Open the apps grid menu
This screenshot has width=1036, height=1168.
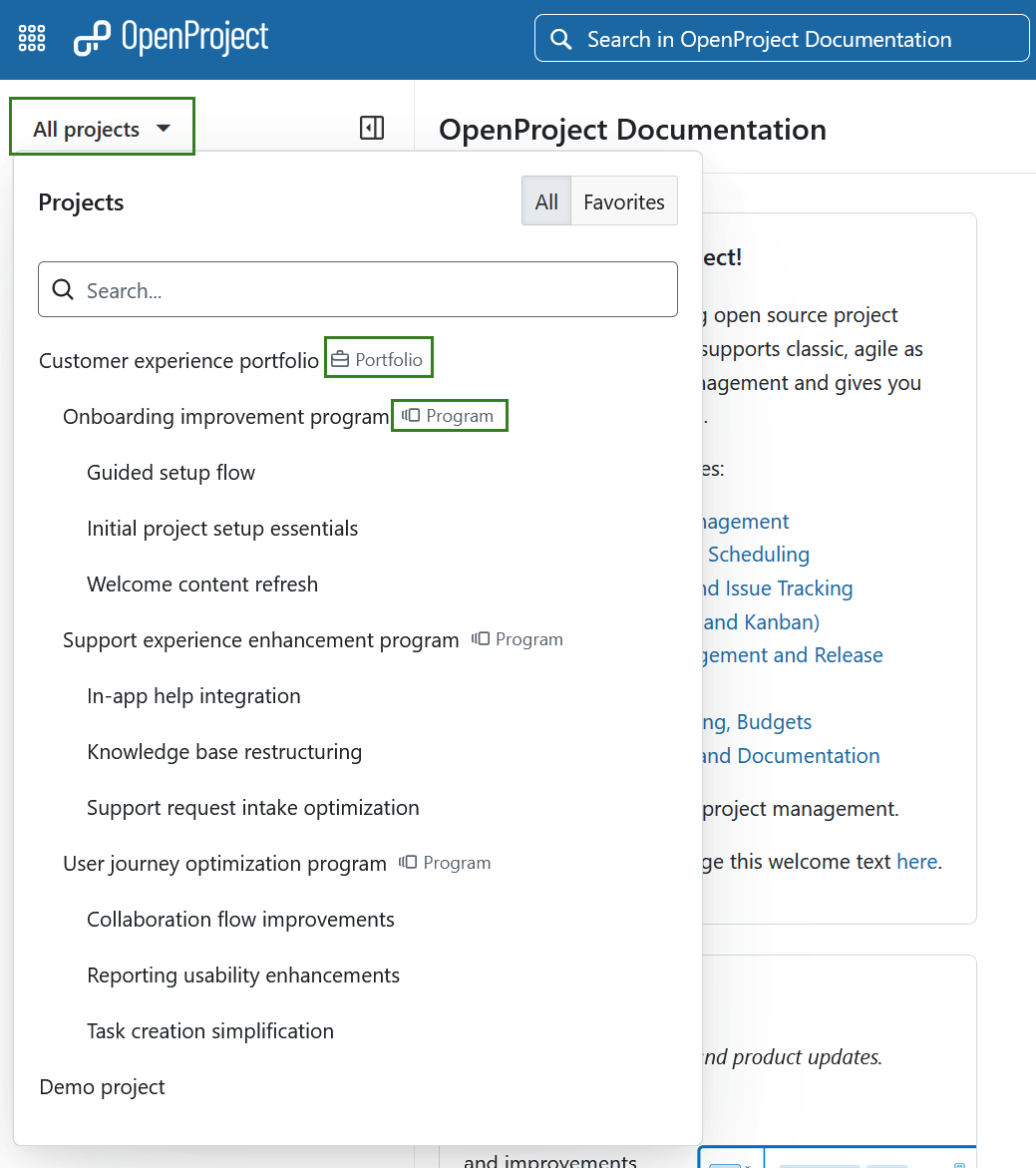click(x=31, y=38)
